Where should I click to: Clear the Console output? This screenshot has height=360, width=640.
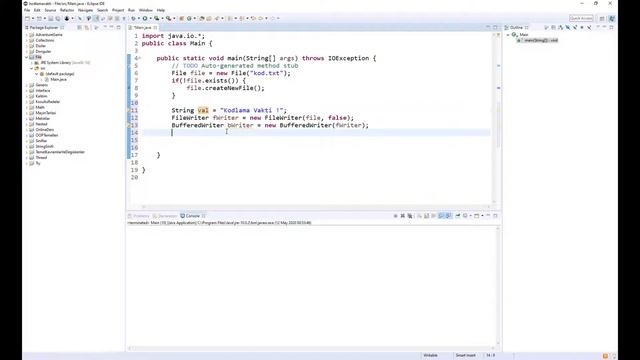(419, 216)
